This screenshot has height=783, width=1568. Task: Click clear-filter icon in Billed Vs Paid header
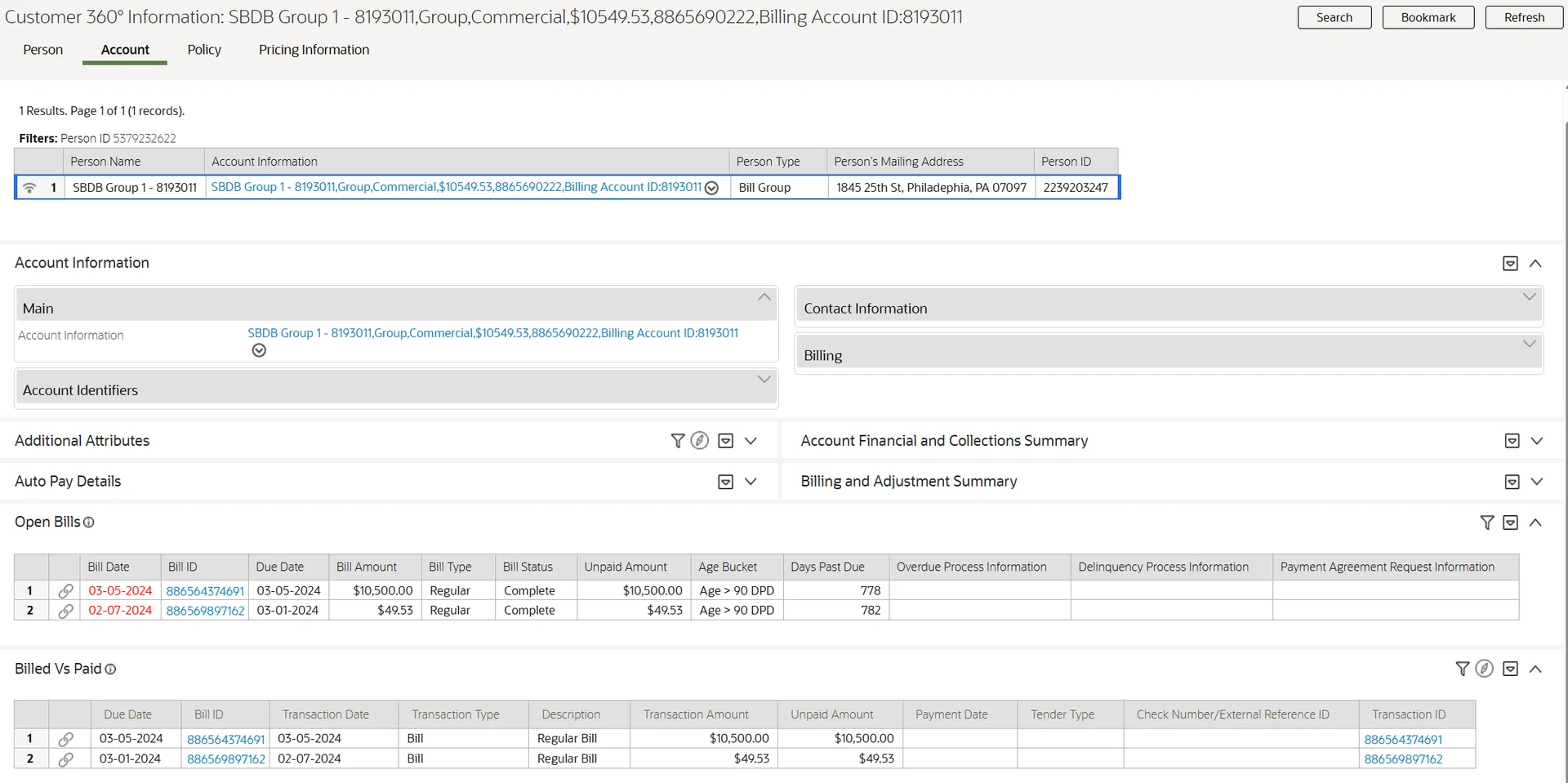pos(1485,669)
